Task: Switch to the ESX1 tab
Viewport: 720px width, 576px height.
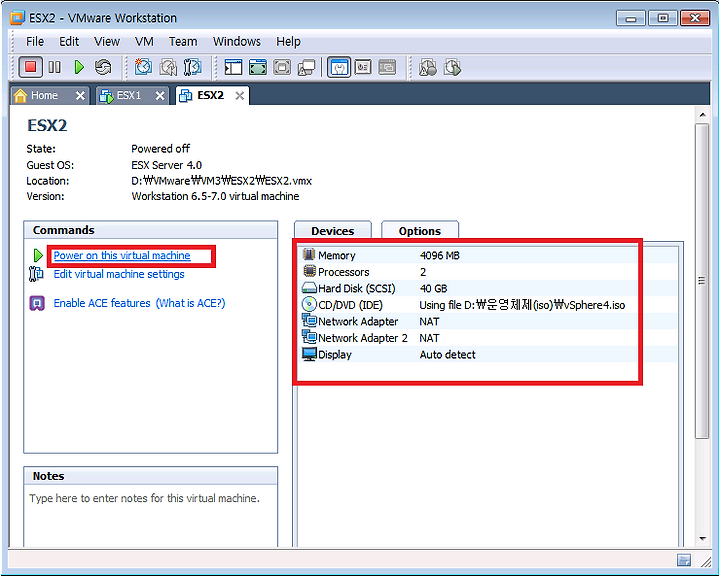Action: pos(129,96)
